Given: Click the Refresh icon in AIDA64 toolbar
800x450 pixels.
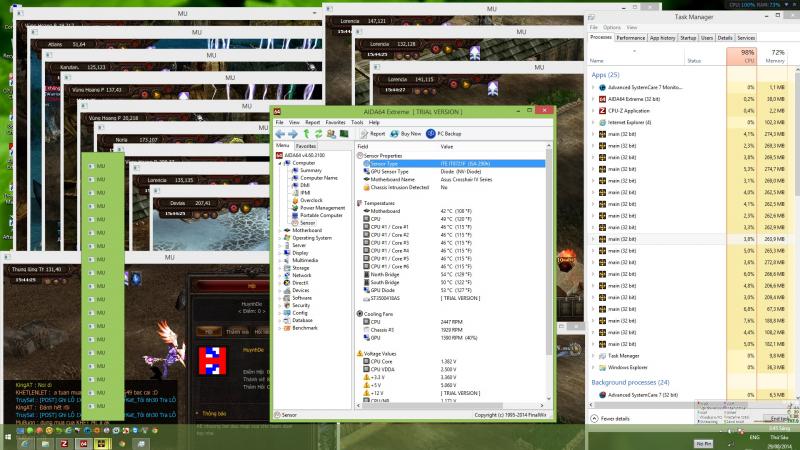Looking at the screenshot, I should 318,133.
